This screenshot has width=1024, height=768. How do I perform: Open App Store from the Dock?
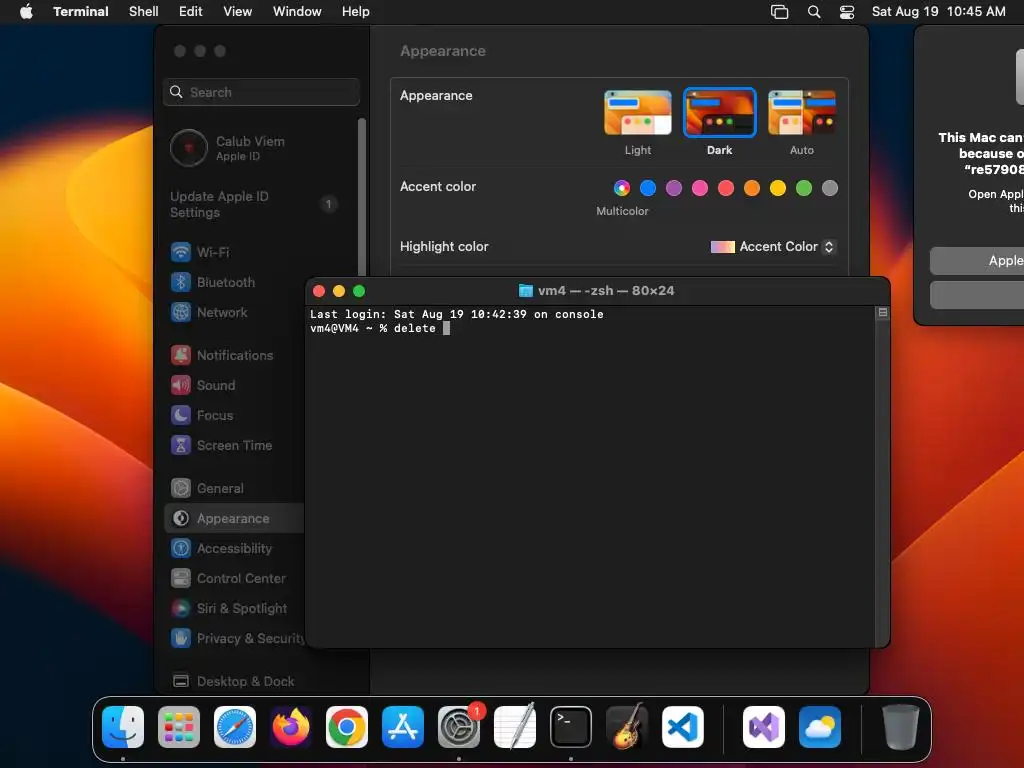coord(403,727)
